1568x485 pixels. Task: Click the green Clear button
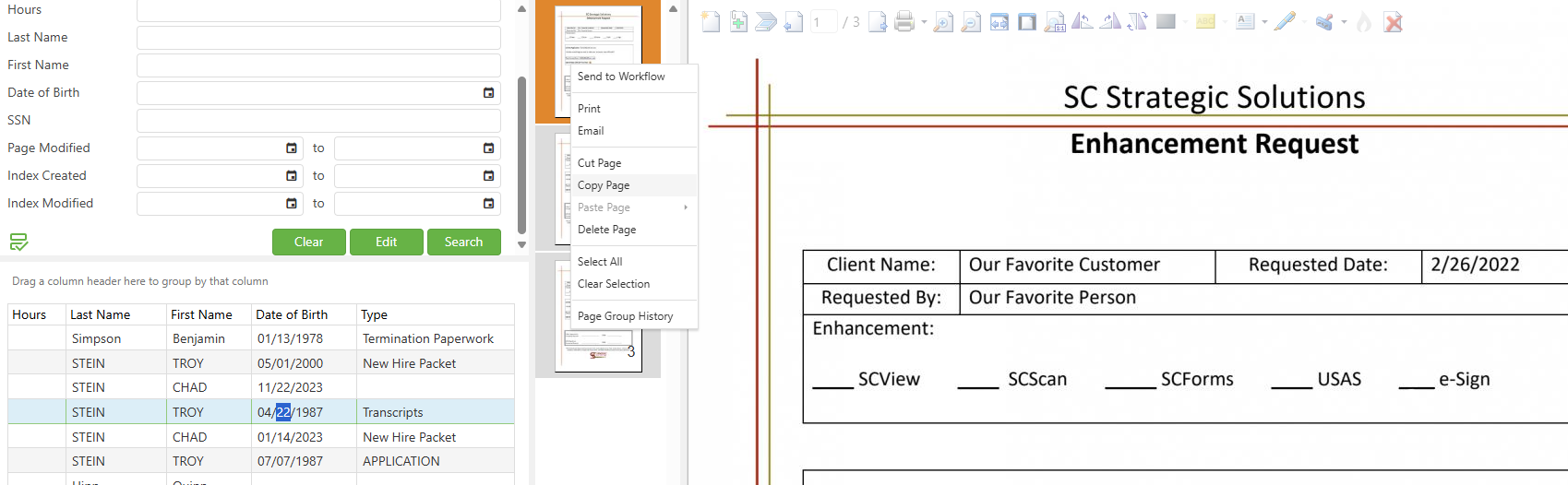[x=309, y=242]
